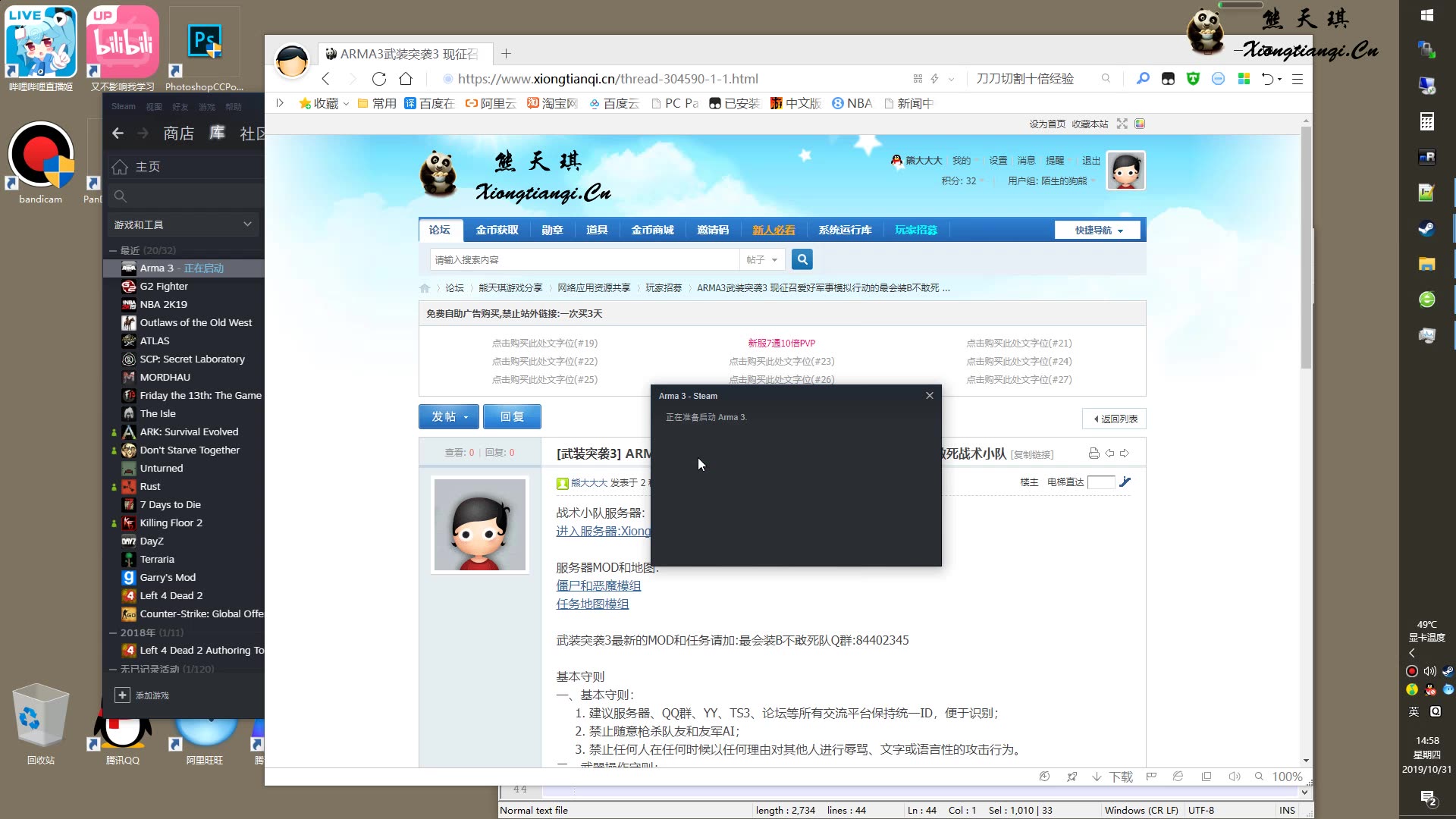Click the flag report icon in the browser status bar

point(1153,777)
